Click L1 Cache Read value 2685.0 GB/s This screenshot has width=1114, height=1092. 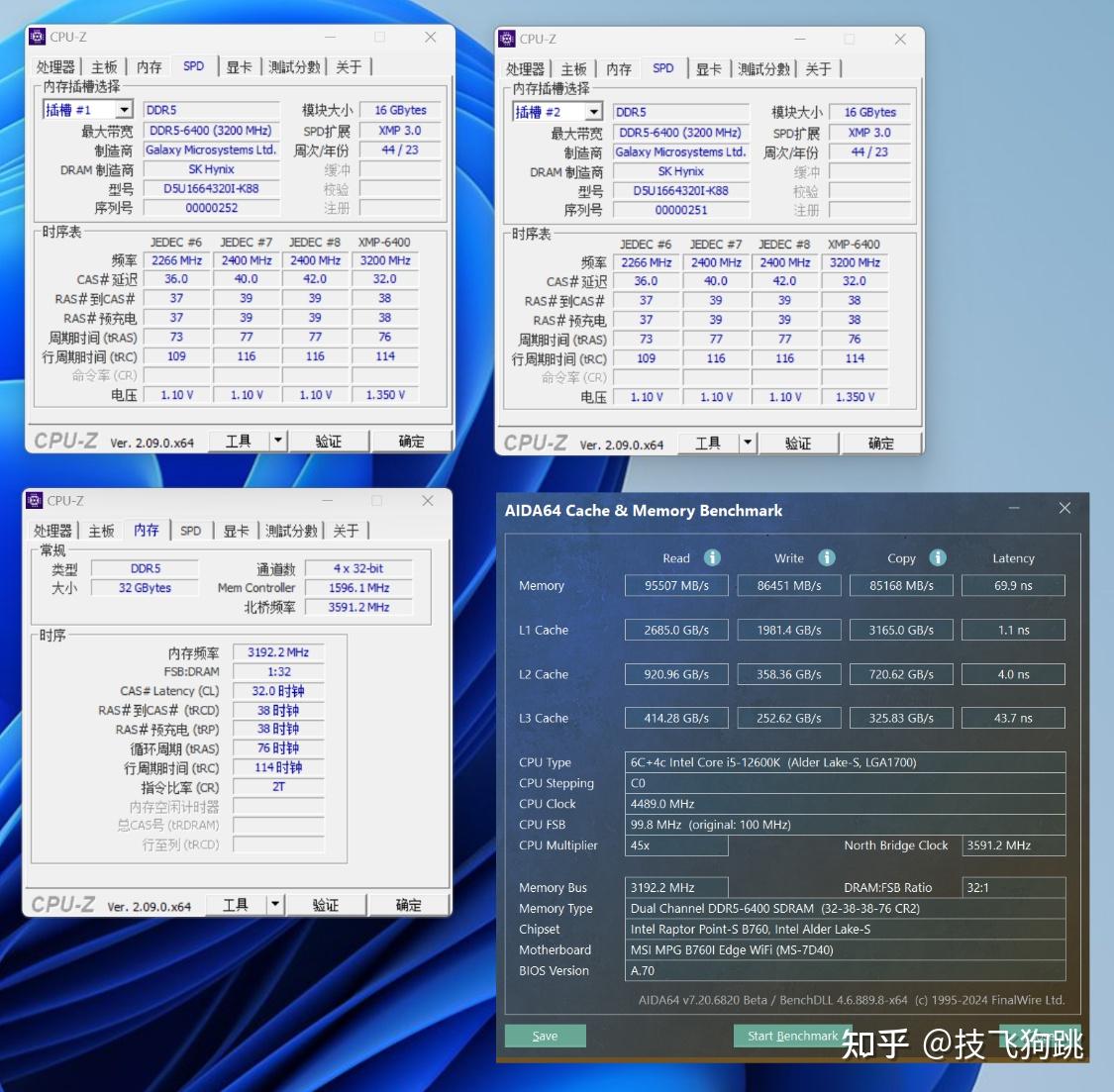[x=676, y=630]
